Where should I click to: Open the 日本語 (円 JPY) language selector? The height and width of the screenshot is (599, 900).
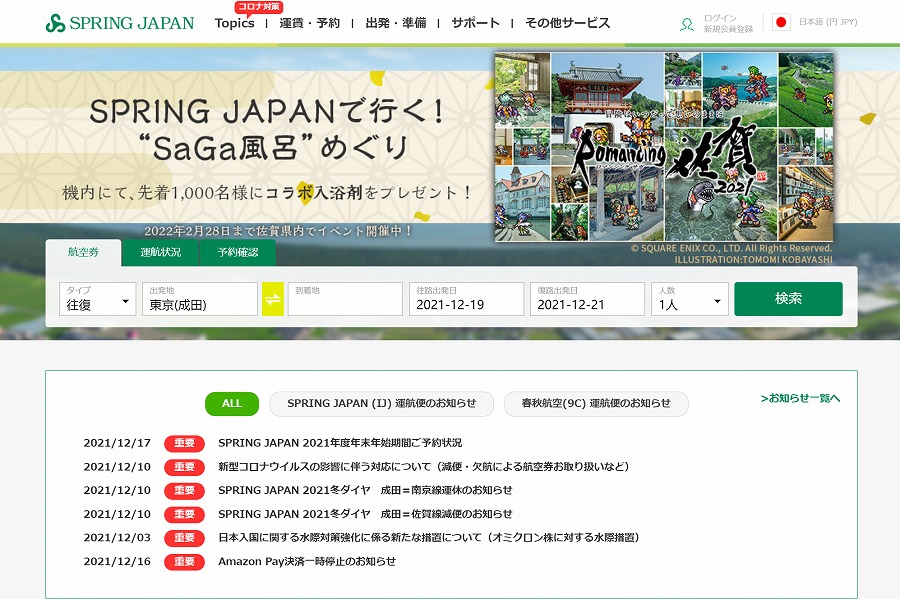click(x=828, y=22)
